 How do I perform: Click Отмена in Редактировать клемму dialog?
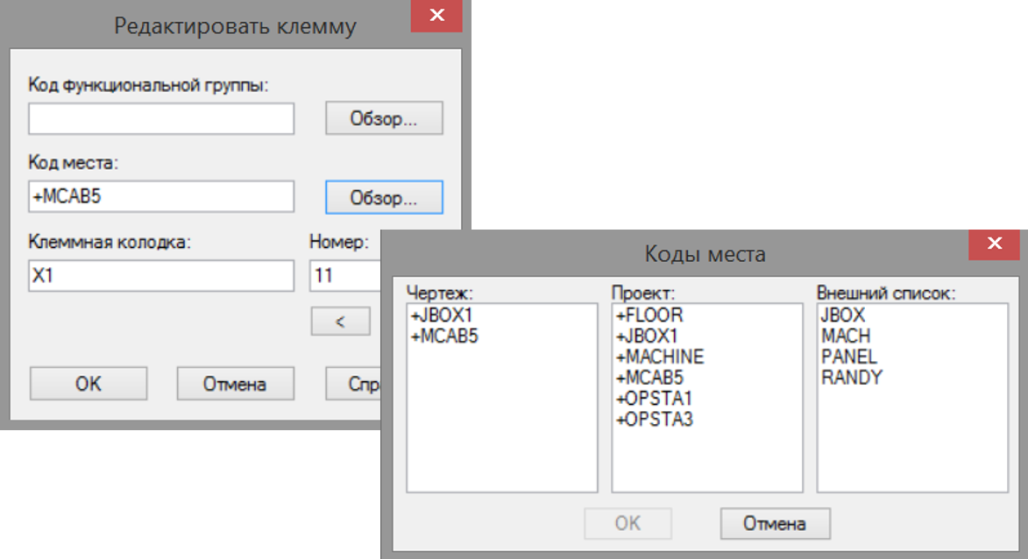[x=235, y=383]
